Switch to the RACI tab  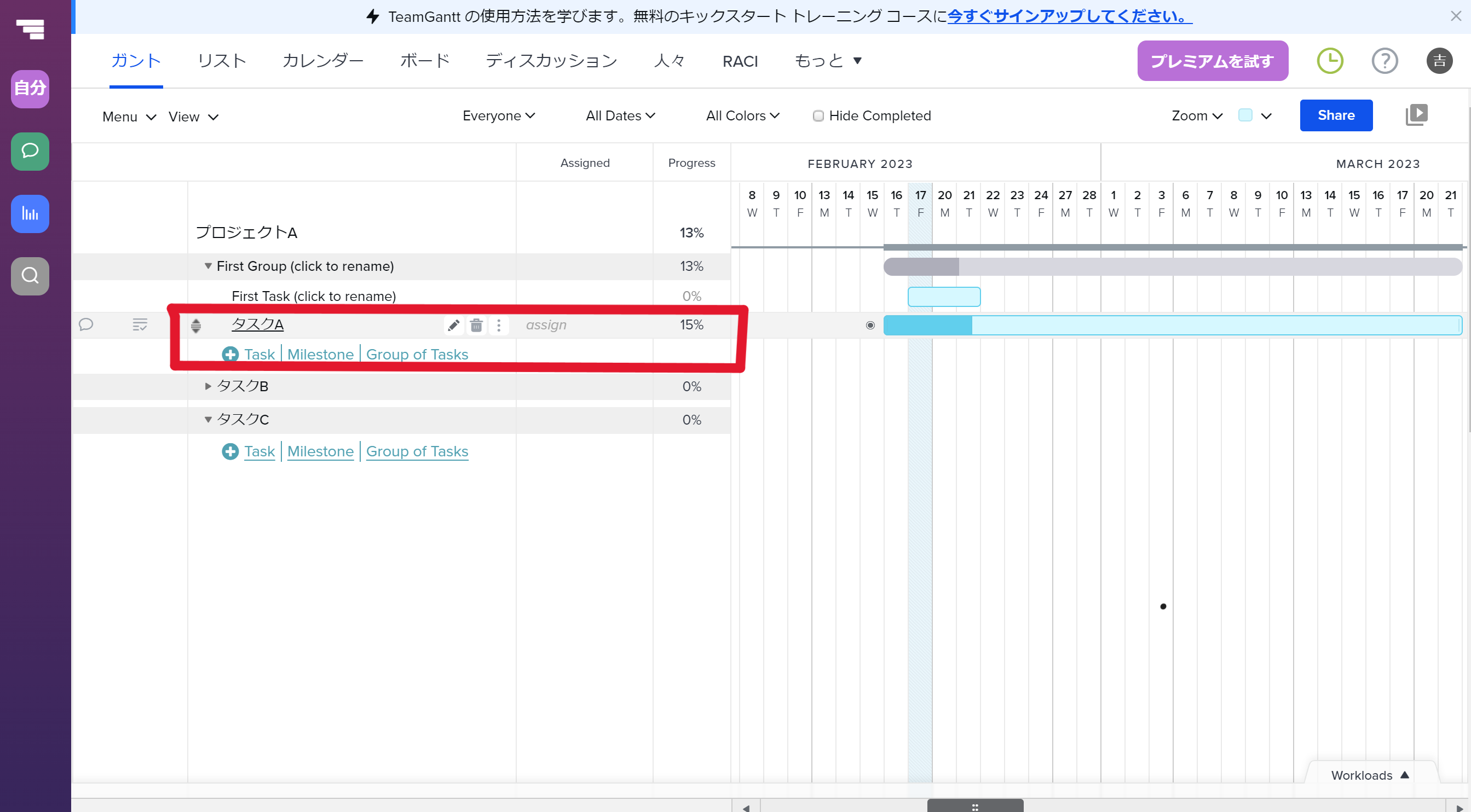pyautogui.click(x=740, y=61)
